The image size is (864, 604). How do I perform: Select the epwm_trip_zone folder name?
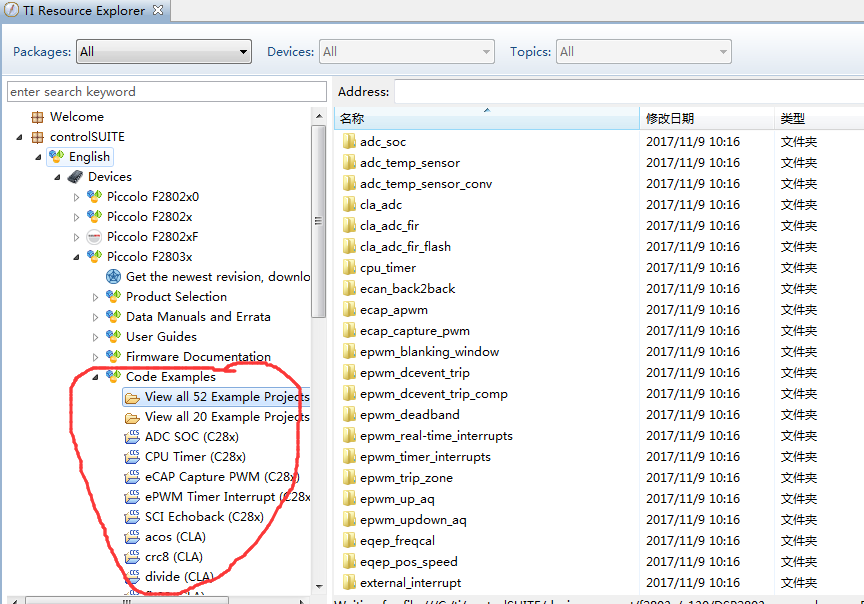pyautogui.click(x=406, y=478)
